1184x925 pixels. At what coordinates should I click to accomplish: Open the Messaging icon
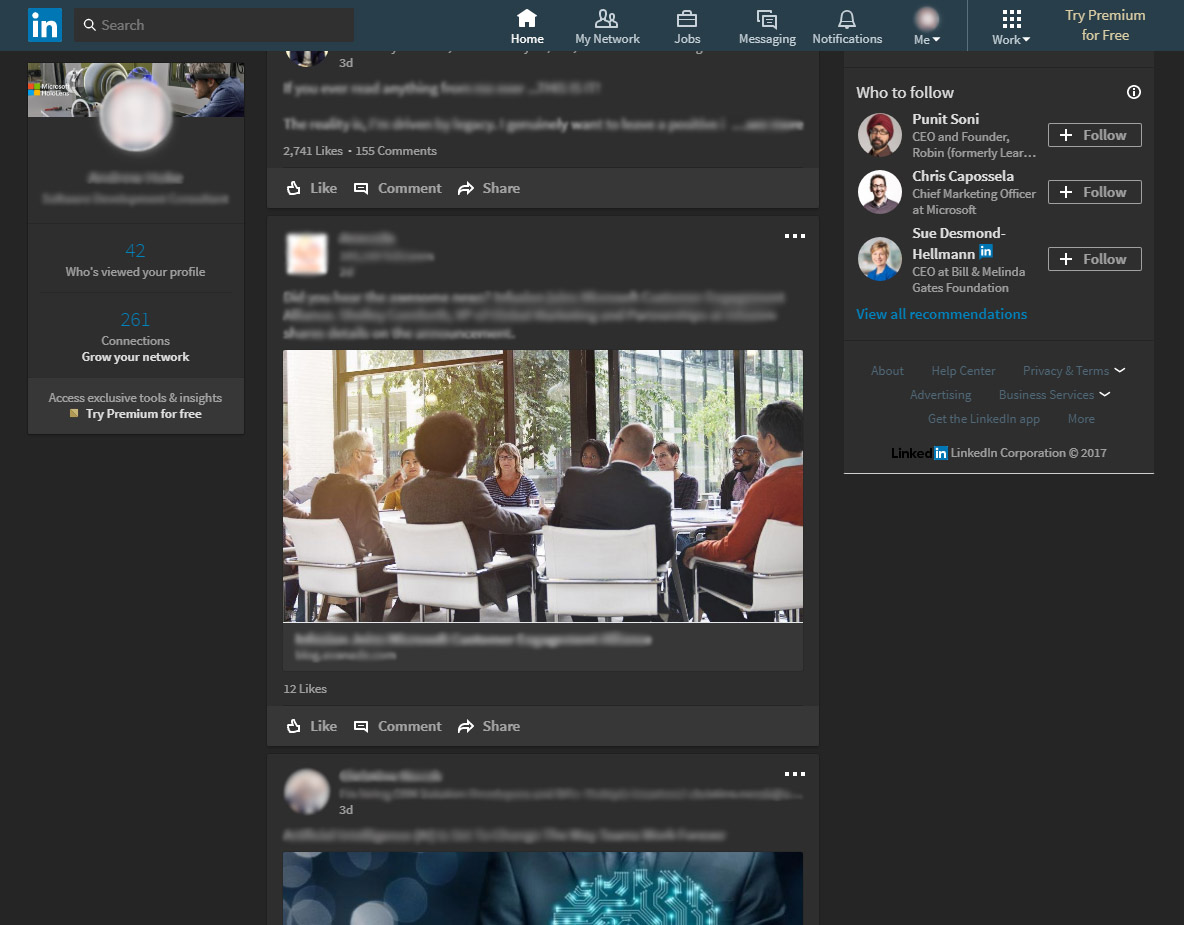[767, 19]
